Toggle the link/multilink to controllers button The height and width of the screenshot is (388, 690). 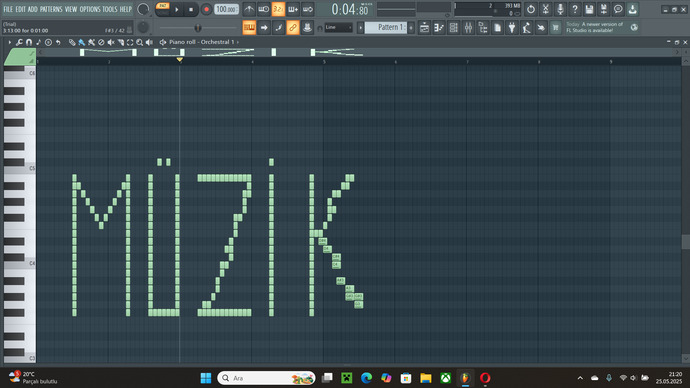[293, 28]
